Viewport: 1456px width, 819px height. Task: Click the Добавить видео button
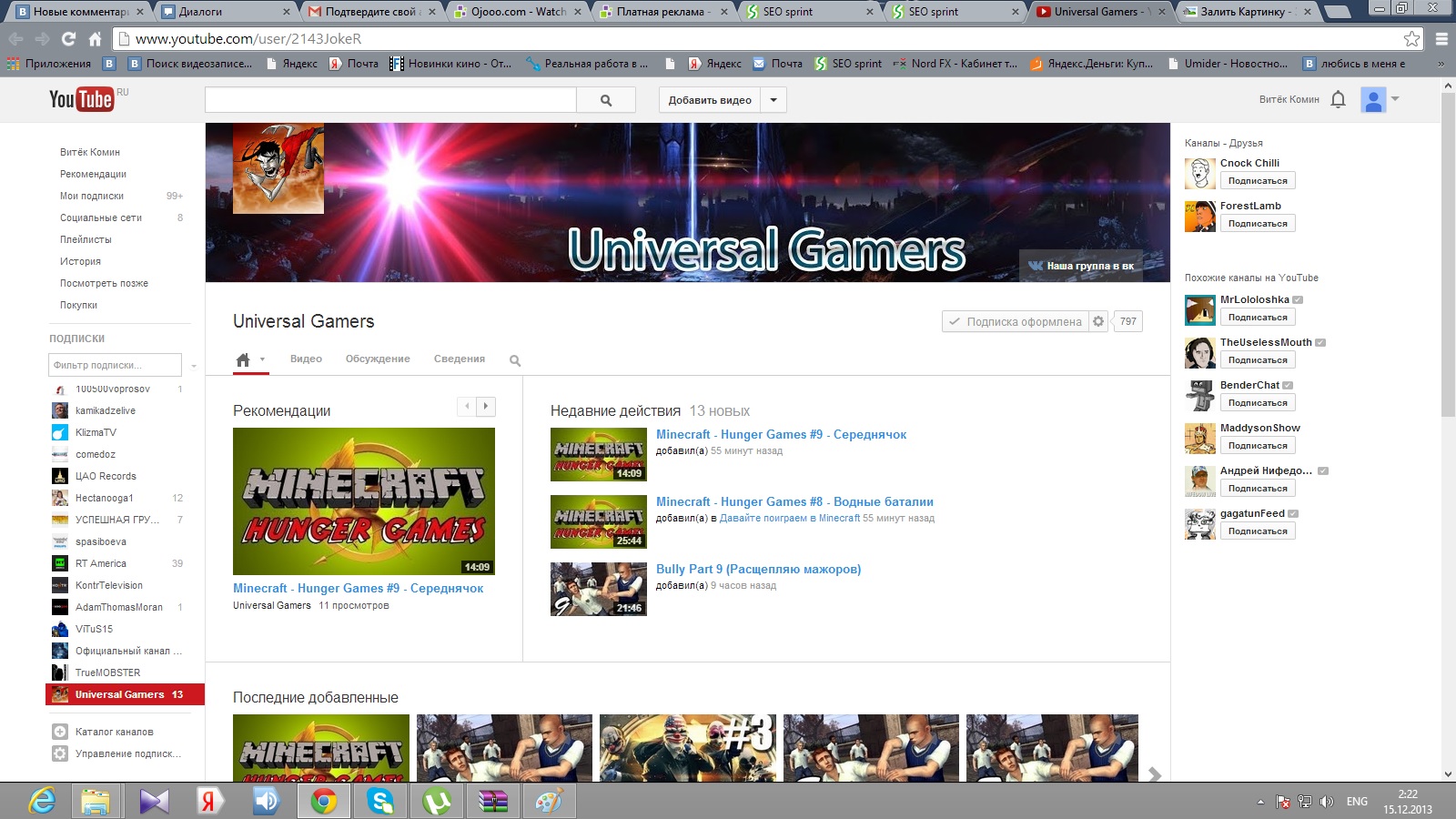pos(710,100)
